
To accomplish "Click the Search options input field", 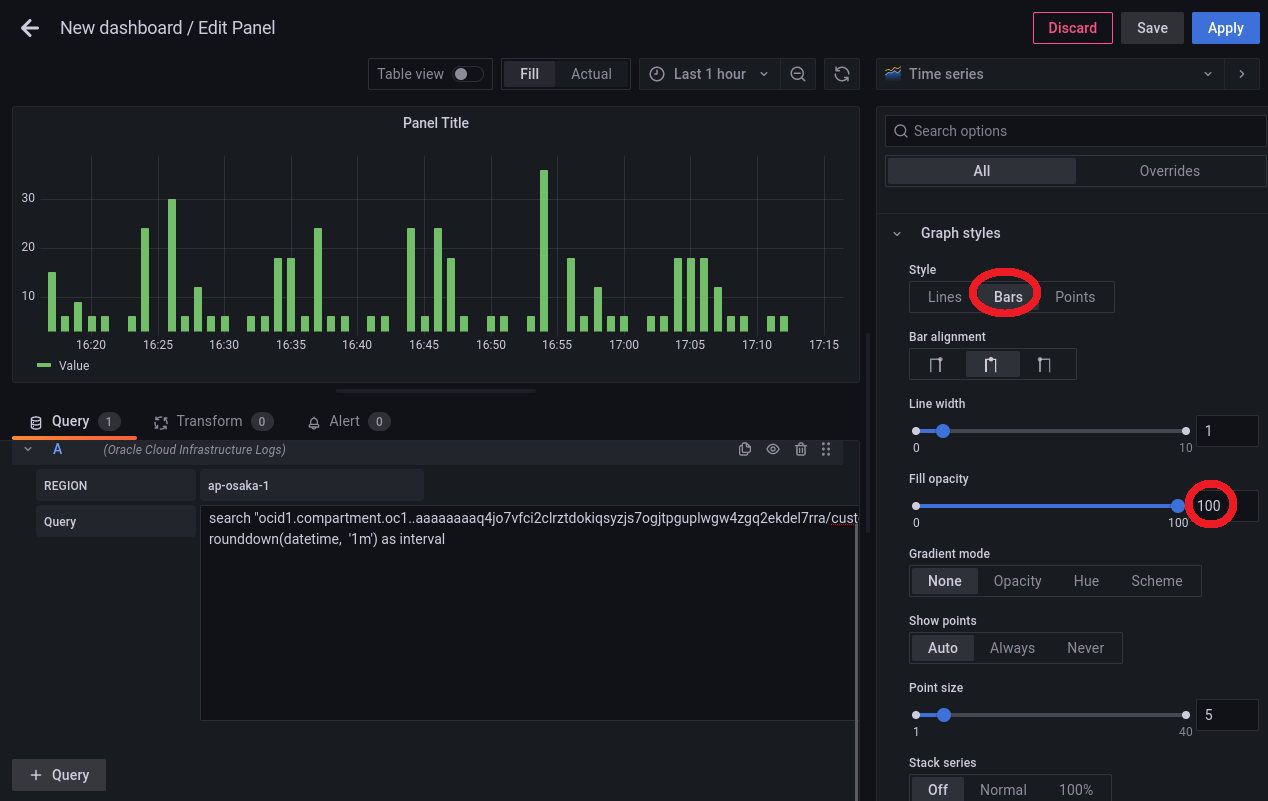I will [x=1076, y=131].
